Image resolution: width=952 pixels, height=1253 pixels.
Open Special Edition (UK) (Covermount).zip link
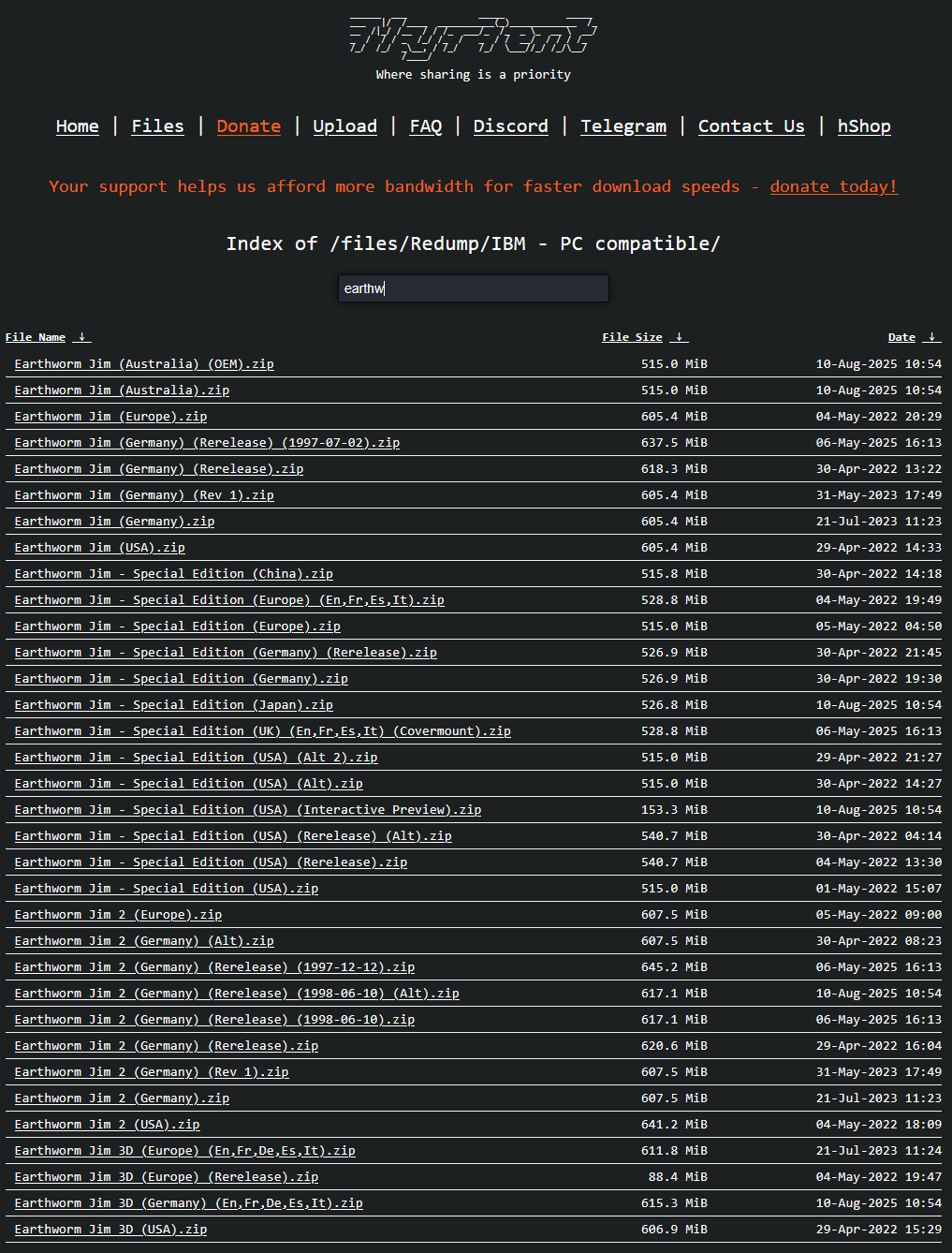click(262, 731)
